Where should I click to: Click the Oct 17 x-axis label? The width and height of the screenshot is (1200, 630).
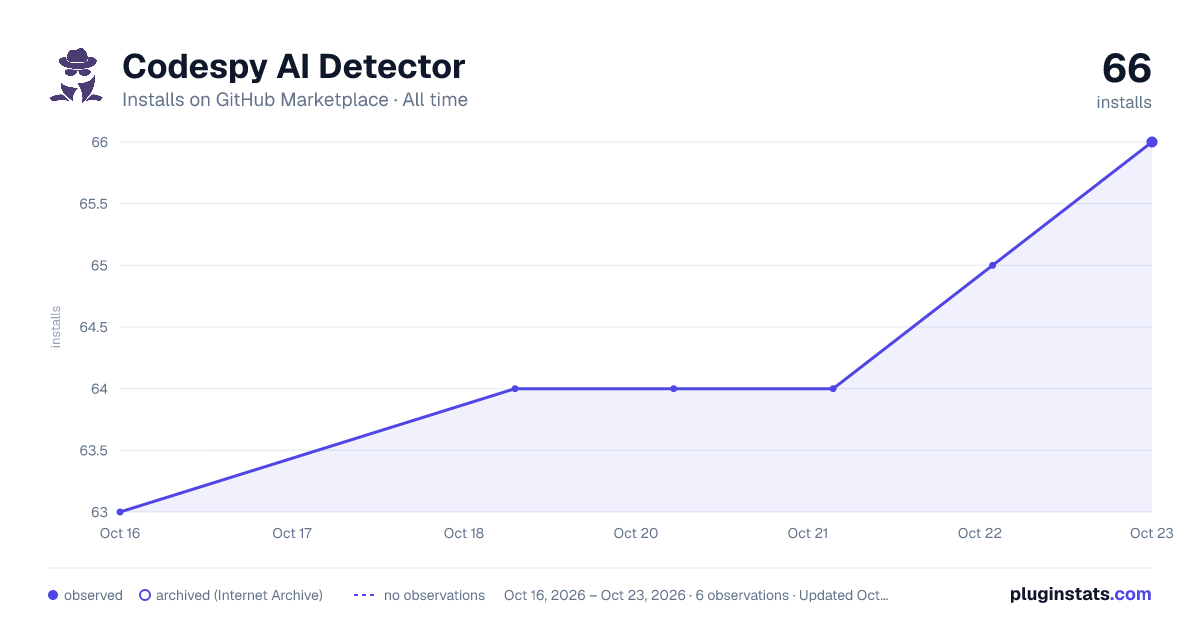pyautogui.click(x=292, y=533)
